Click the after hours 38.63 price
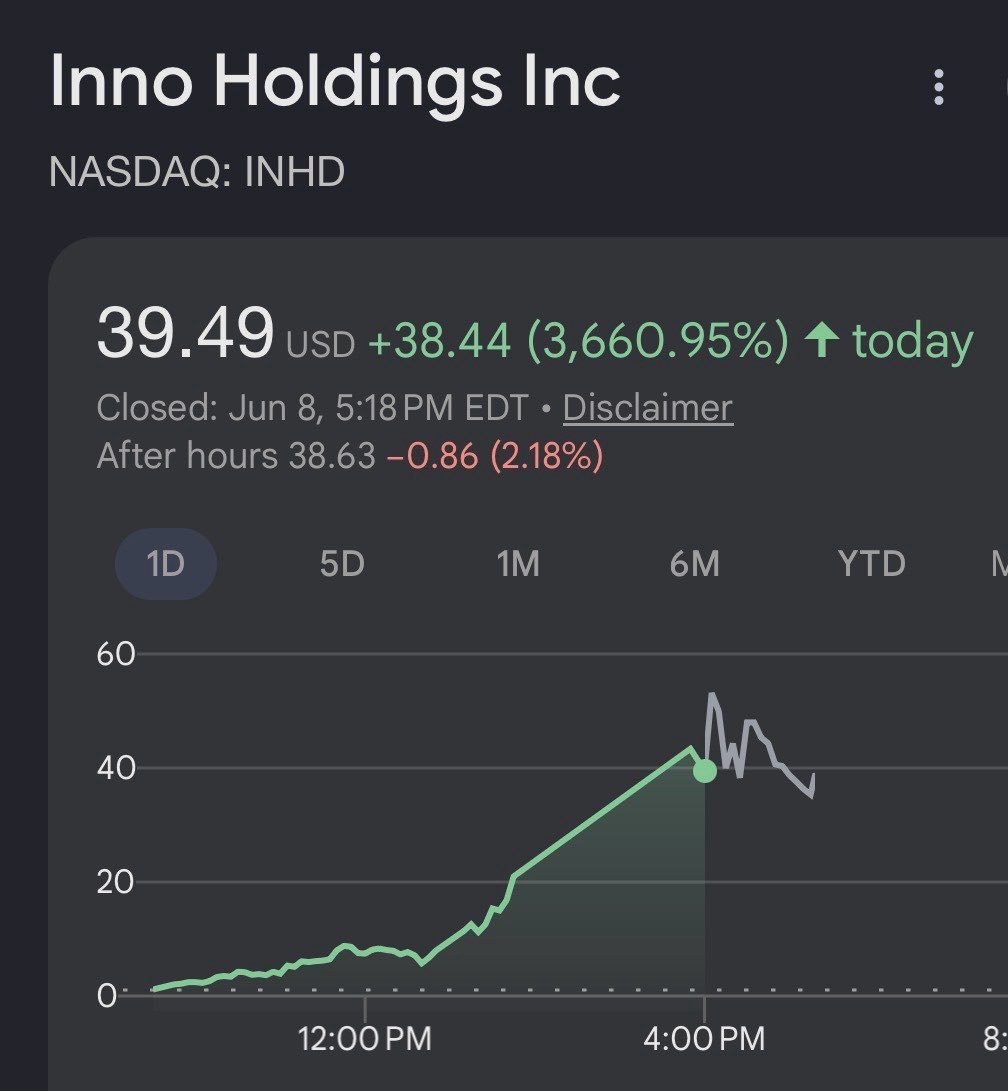This screenshot has width=1008, height=1091. (x=332, y=456)
